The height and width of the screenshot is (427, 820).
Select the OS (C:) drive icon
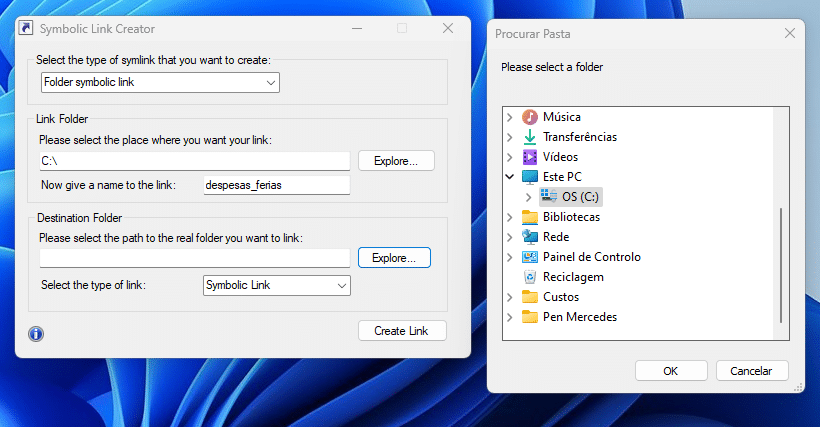(549, 197)
